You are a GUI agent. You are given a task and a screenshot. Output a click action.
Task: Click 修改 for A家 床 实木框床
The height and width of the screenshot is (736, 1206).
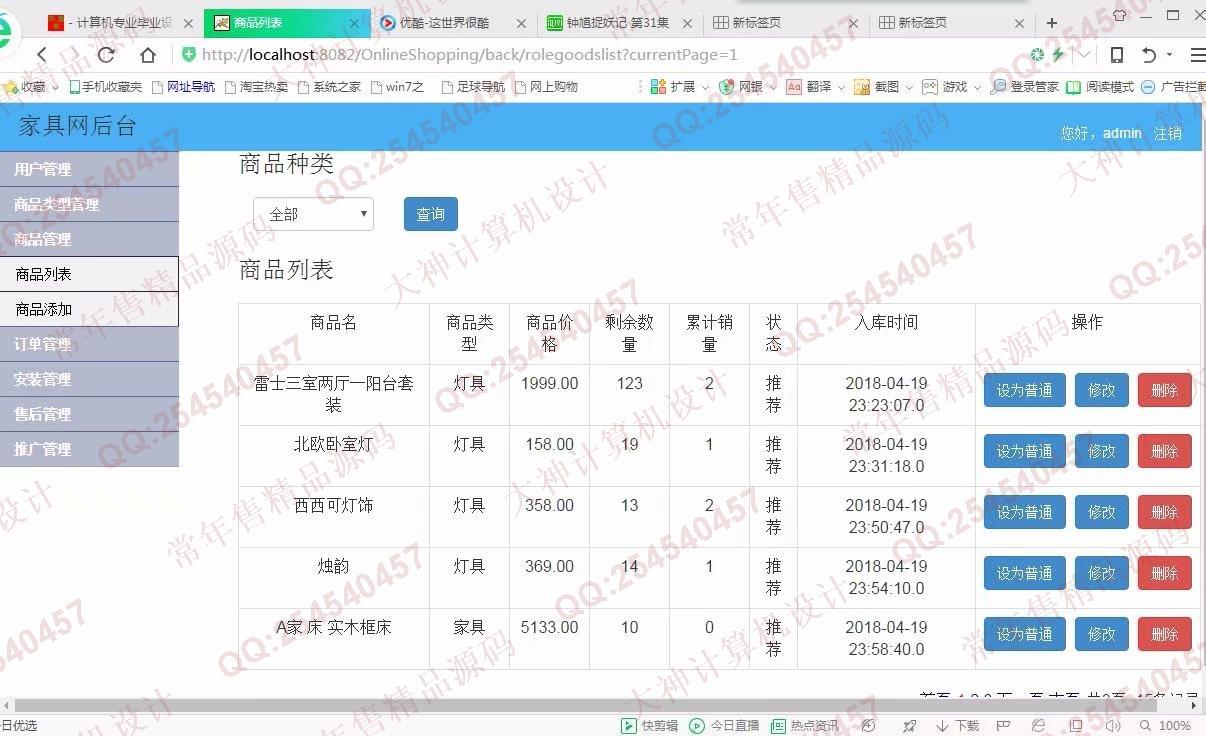[x=1101, y=634]
